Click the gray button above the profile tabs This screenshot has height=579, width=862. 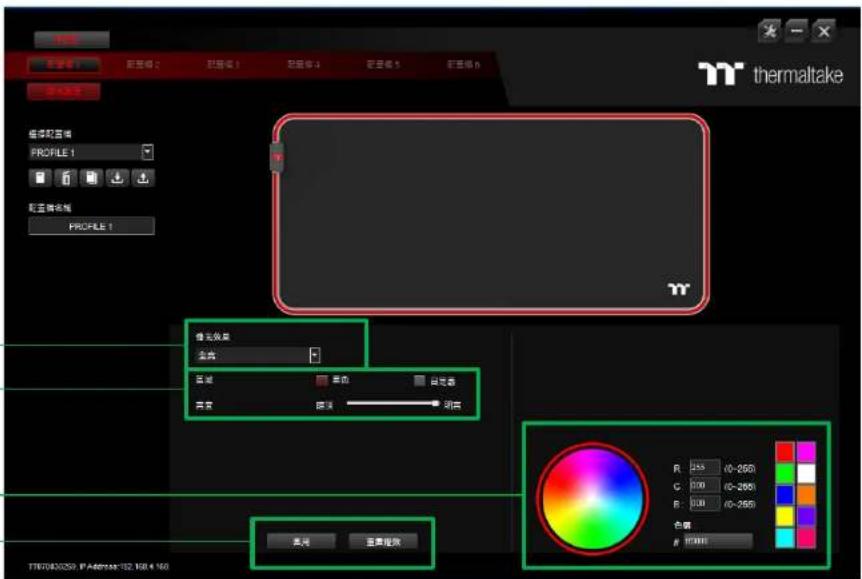(x=71, y=40)
